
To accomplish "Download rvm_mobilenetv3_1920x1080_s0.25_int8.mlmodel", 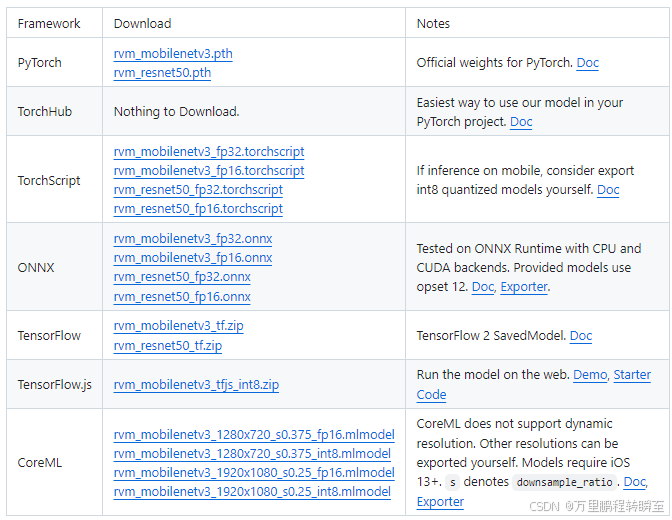I will [x=252, y=492].
